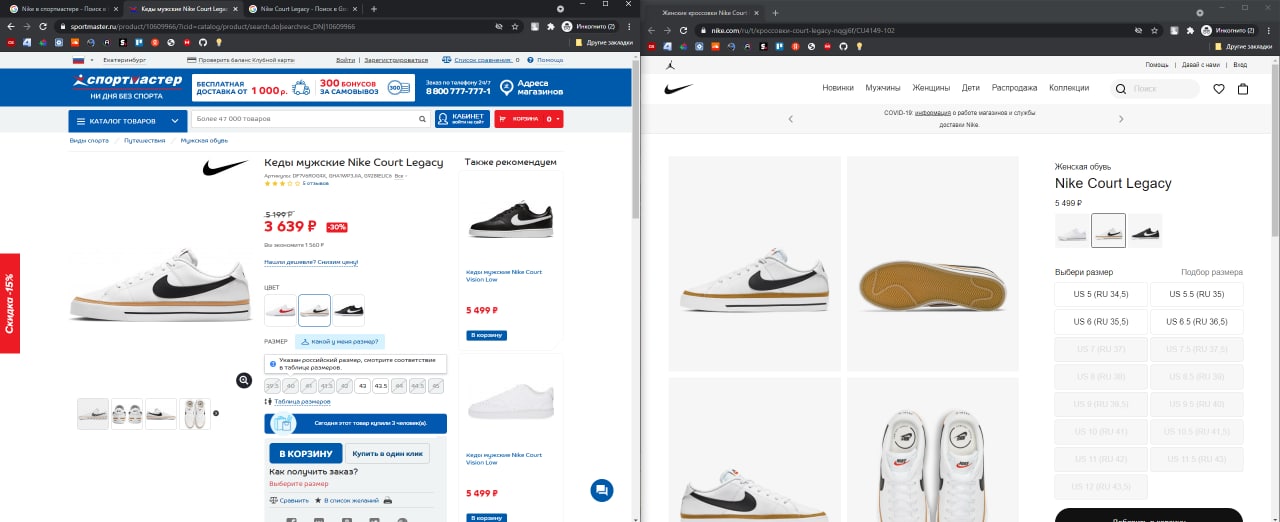This screenshot has height=522, width=1280.
Task: Choose size 42 on Sportmaster
Action: coord(344,386)
